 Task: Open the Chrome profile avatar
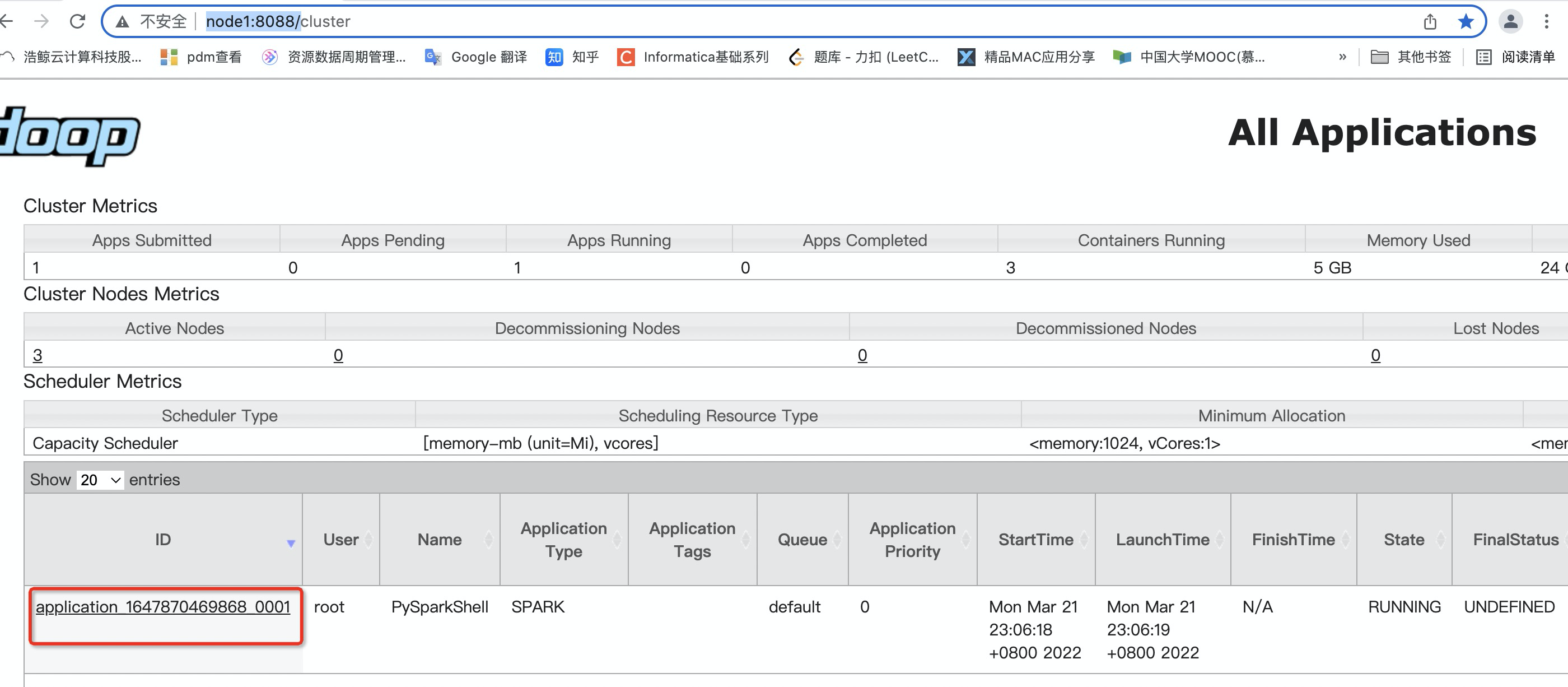[1510, 22]
